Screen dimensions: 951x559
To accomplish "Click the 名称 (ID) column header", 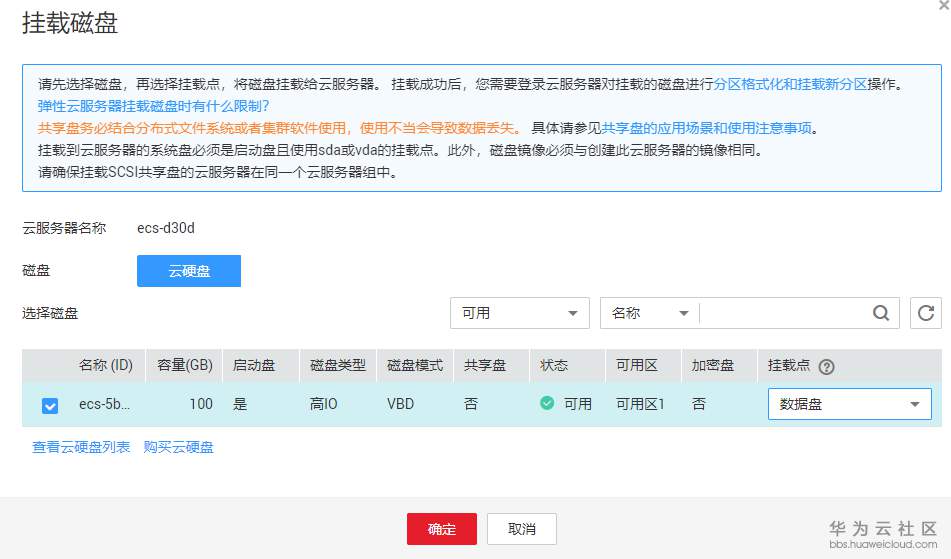I will [x=106, y=365].
